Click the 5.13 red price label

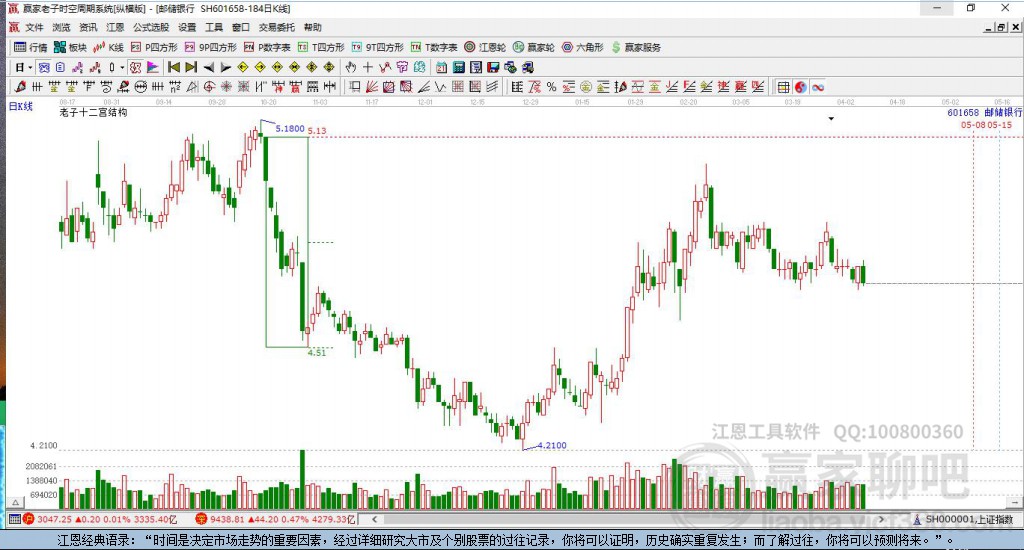pos(317,131)
